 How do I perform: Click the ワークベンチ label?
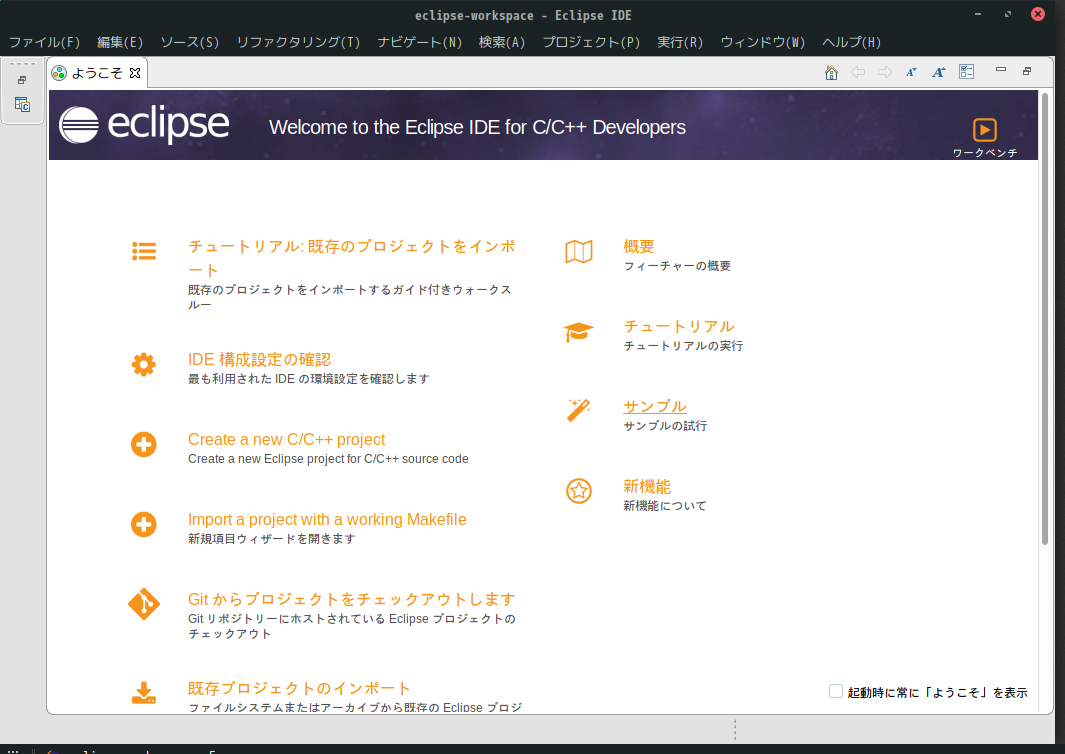point(985,153)
